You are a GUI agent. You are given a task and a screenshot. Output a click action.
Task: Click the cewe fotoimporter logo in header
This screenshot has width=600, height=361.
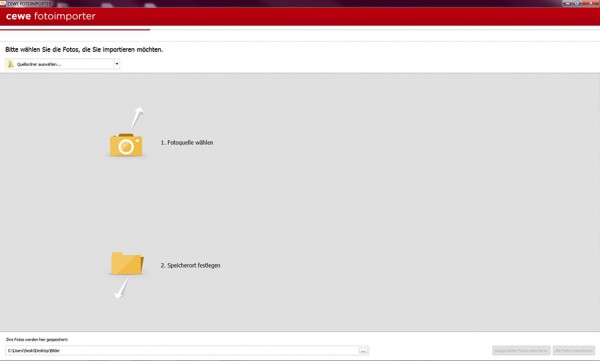pyautogui.click(x=51, y=16)
